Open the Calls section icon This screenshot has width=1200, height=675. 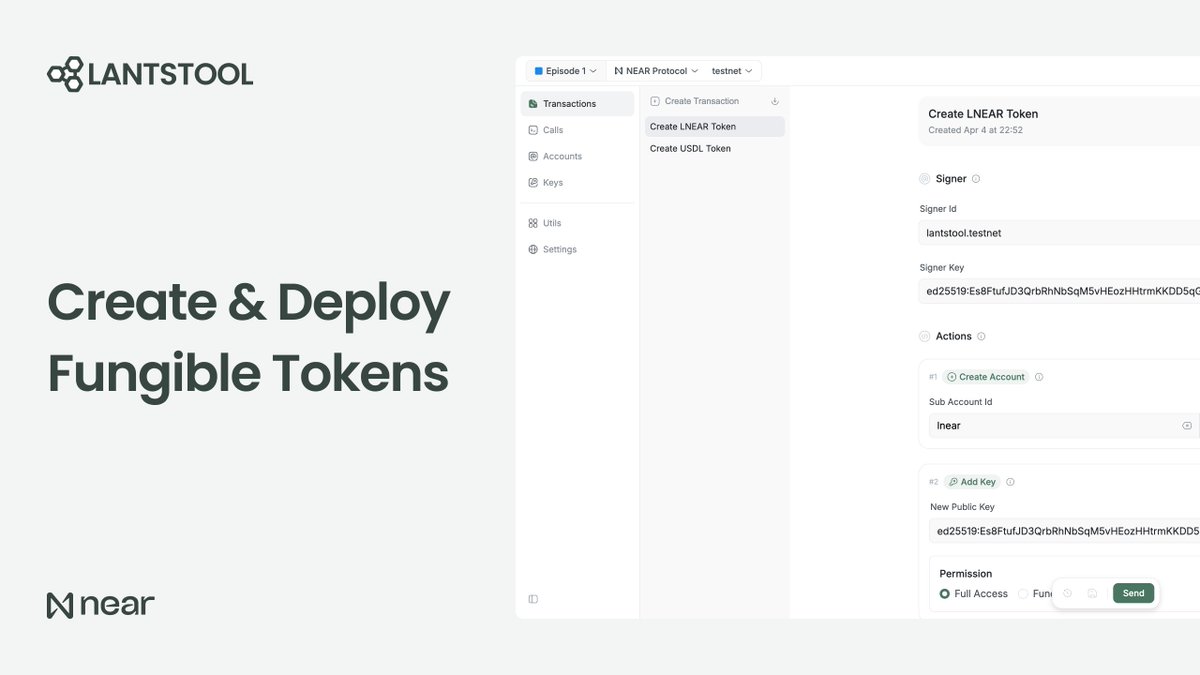533,130
